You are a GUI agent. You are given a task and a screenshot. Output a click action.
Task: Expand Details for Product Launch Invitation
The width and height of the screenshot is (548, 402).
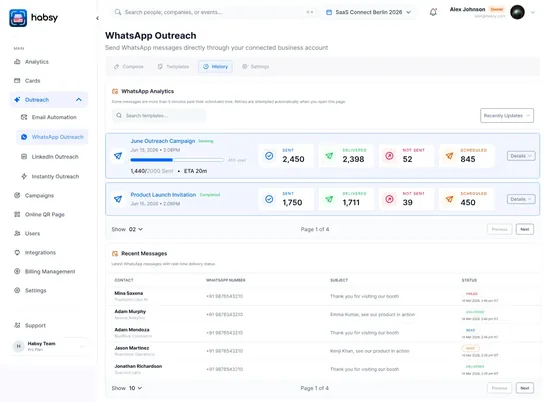(521, 199)
